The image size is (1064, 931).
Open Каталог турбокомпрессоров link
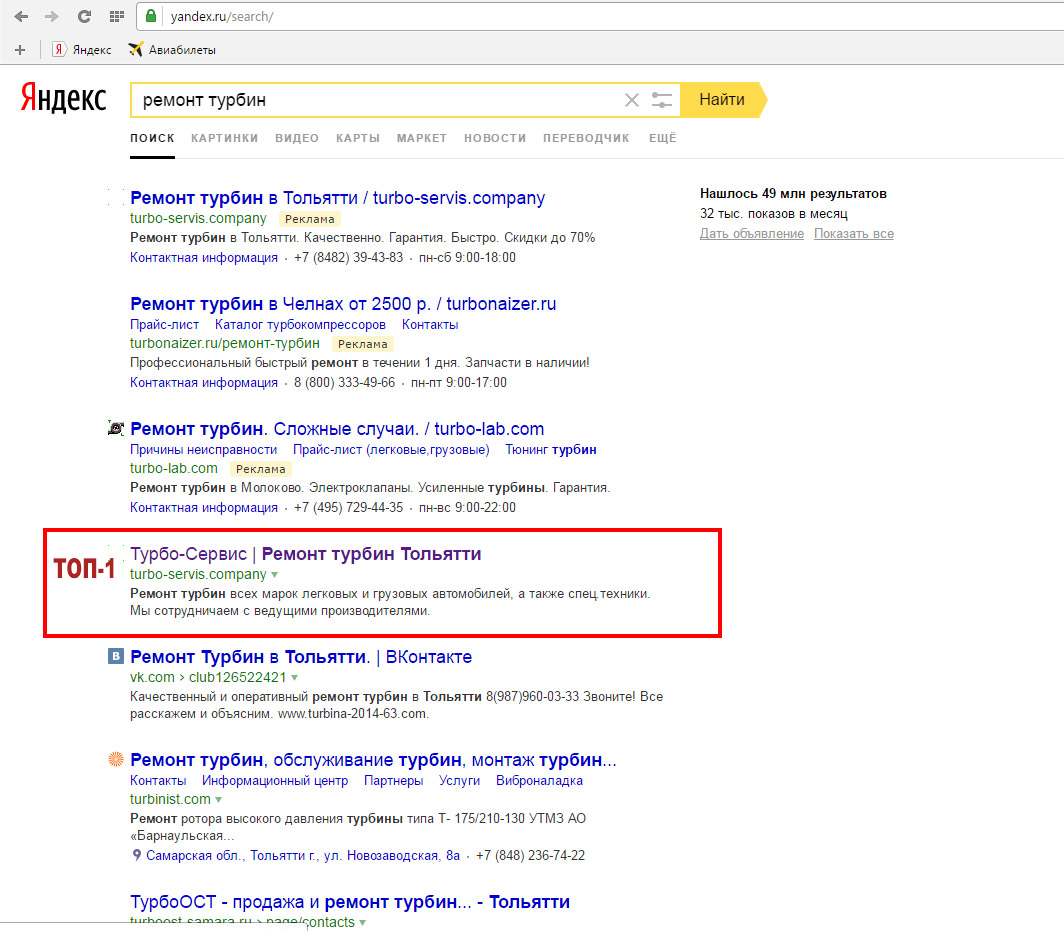pyautogui.click(x=300, y=324)
